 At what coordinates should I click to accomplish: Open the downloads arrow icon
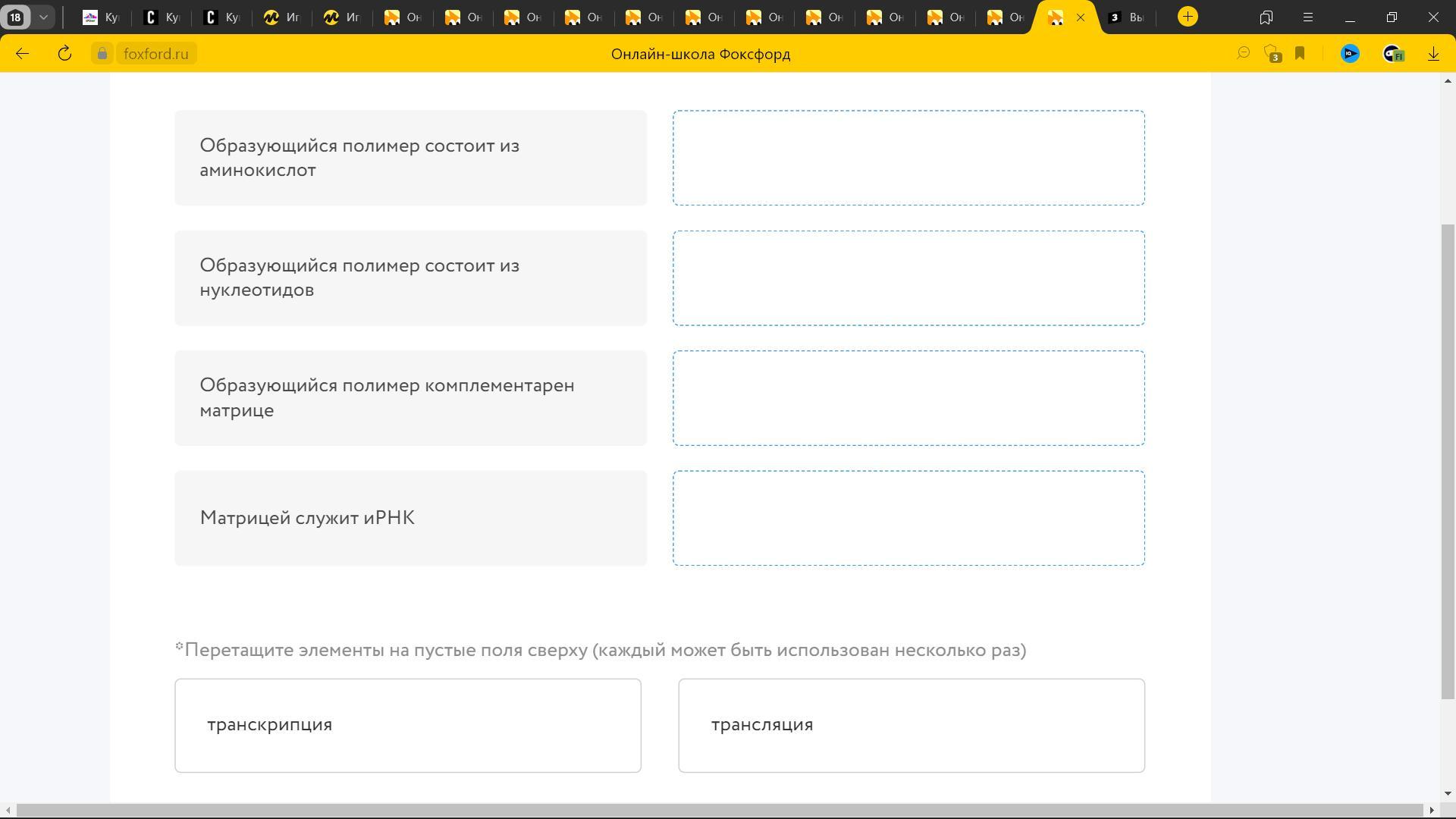(x=1433, y=54)
